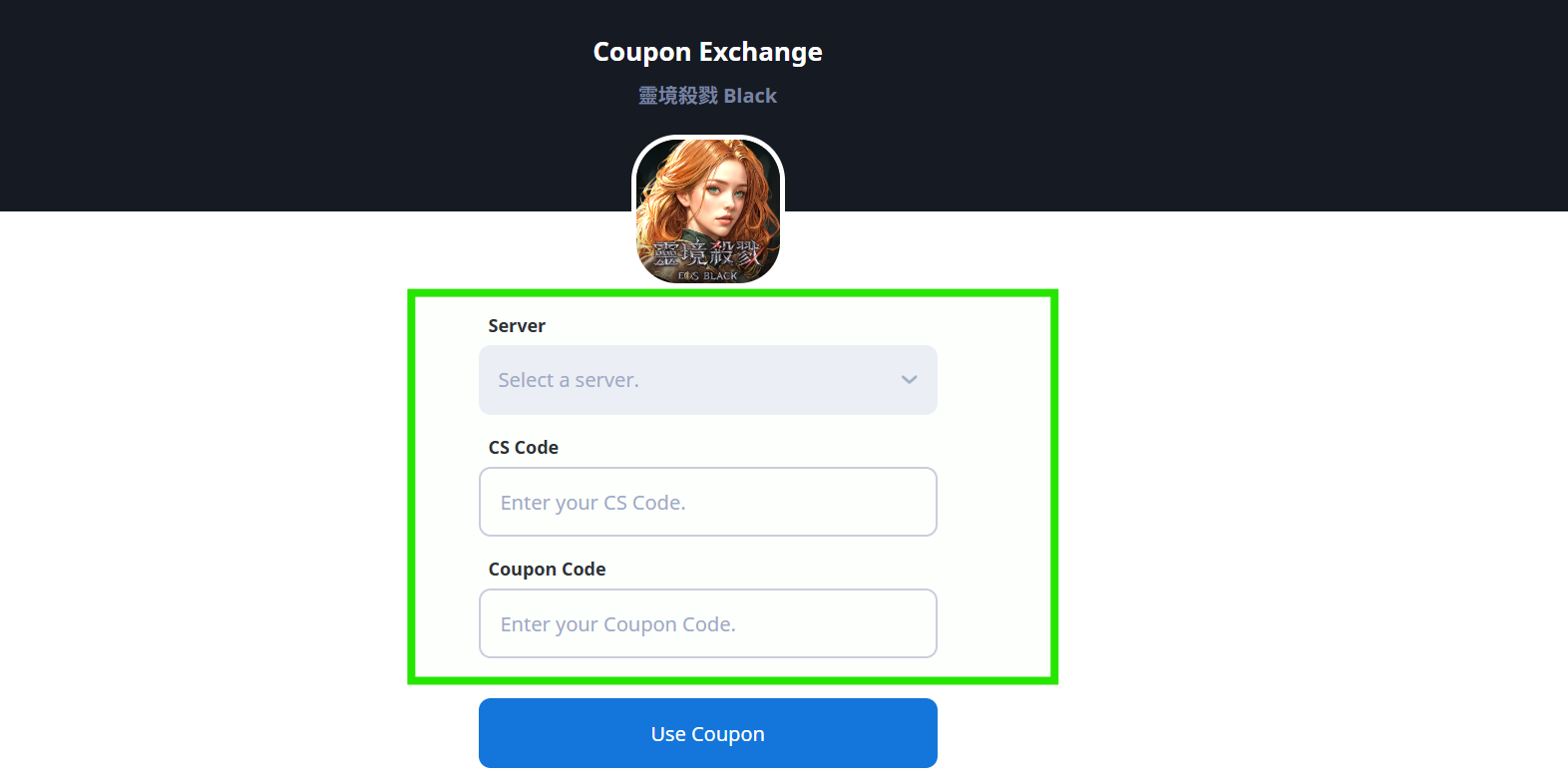Click the Coupon Code field label

[547, 570]
